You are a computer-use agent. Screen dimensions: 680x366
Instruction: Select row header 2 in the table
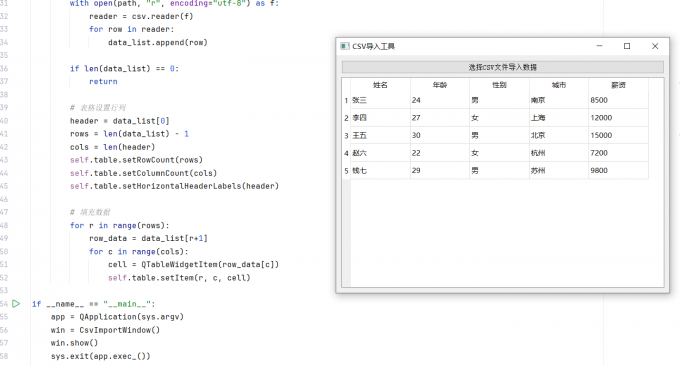pos(346,118)
